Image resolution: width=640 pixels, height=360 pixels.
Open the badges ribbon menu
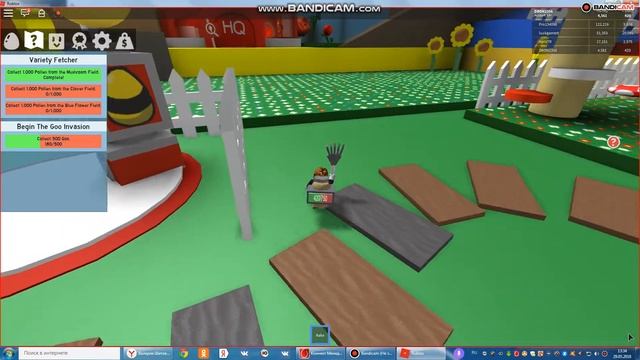79,41
